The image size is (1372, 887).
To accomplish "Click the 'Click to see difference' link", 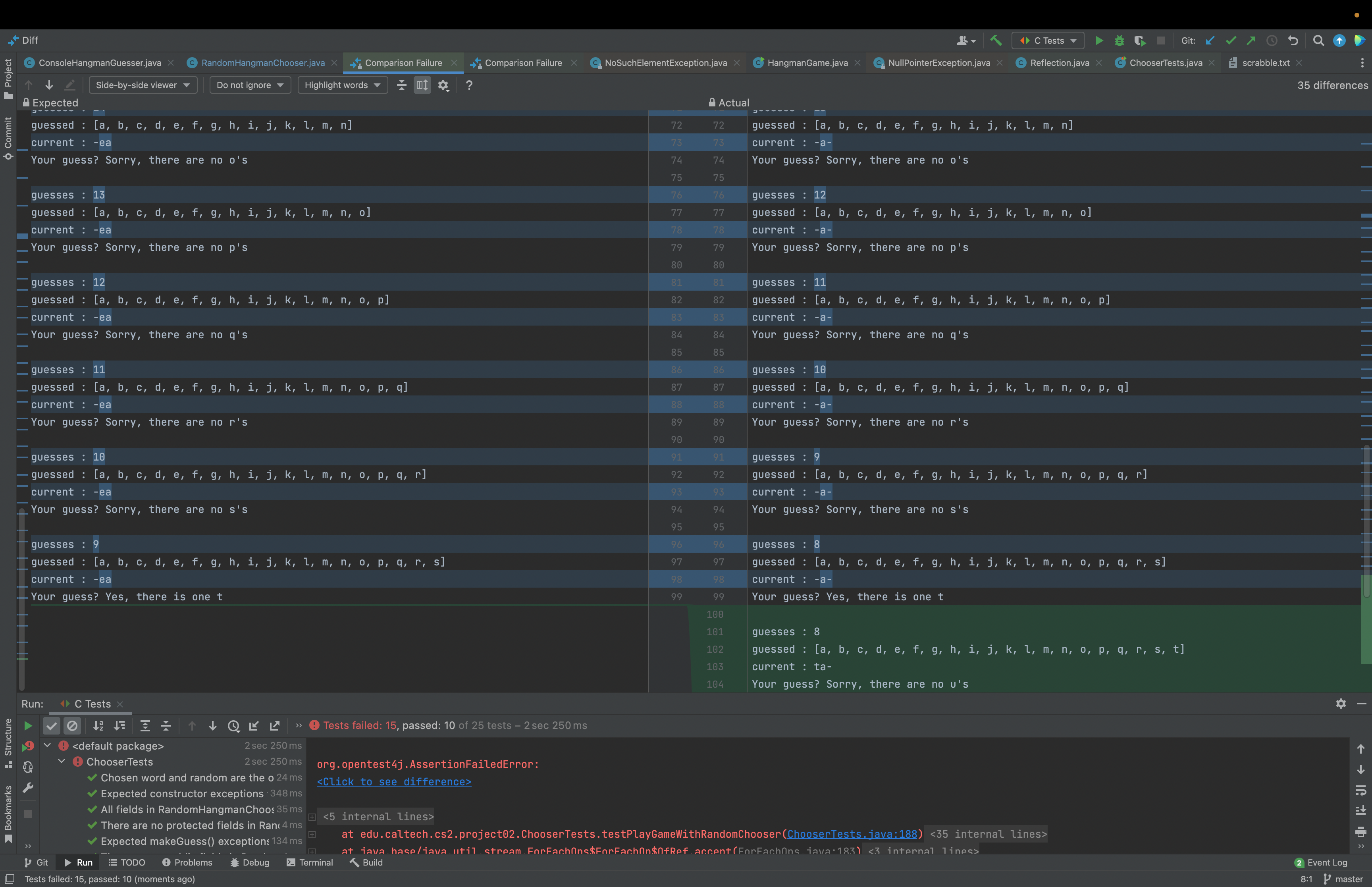I will coord(394,782).
